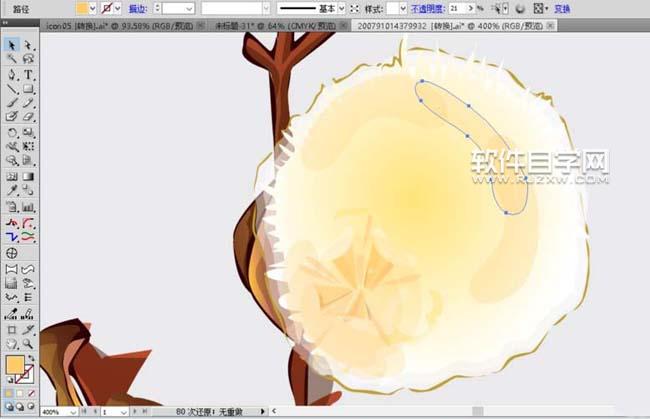Select the Blend tool
Image resolution: width=650 pixels, height=419 pixels.
pos(28,191)
